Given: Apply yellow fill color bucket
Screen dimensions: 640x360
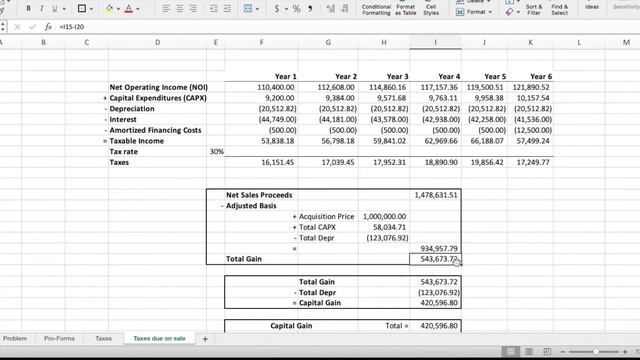Looking at the screenshot, I should click(x=109, y=9).
